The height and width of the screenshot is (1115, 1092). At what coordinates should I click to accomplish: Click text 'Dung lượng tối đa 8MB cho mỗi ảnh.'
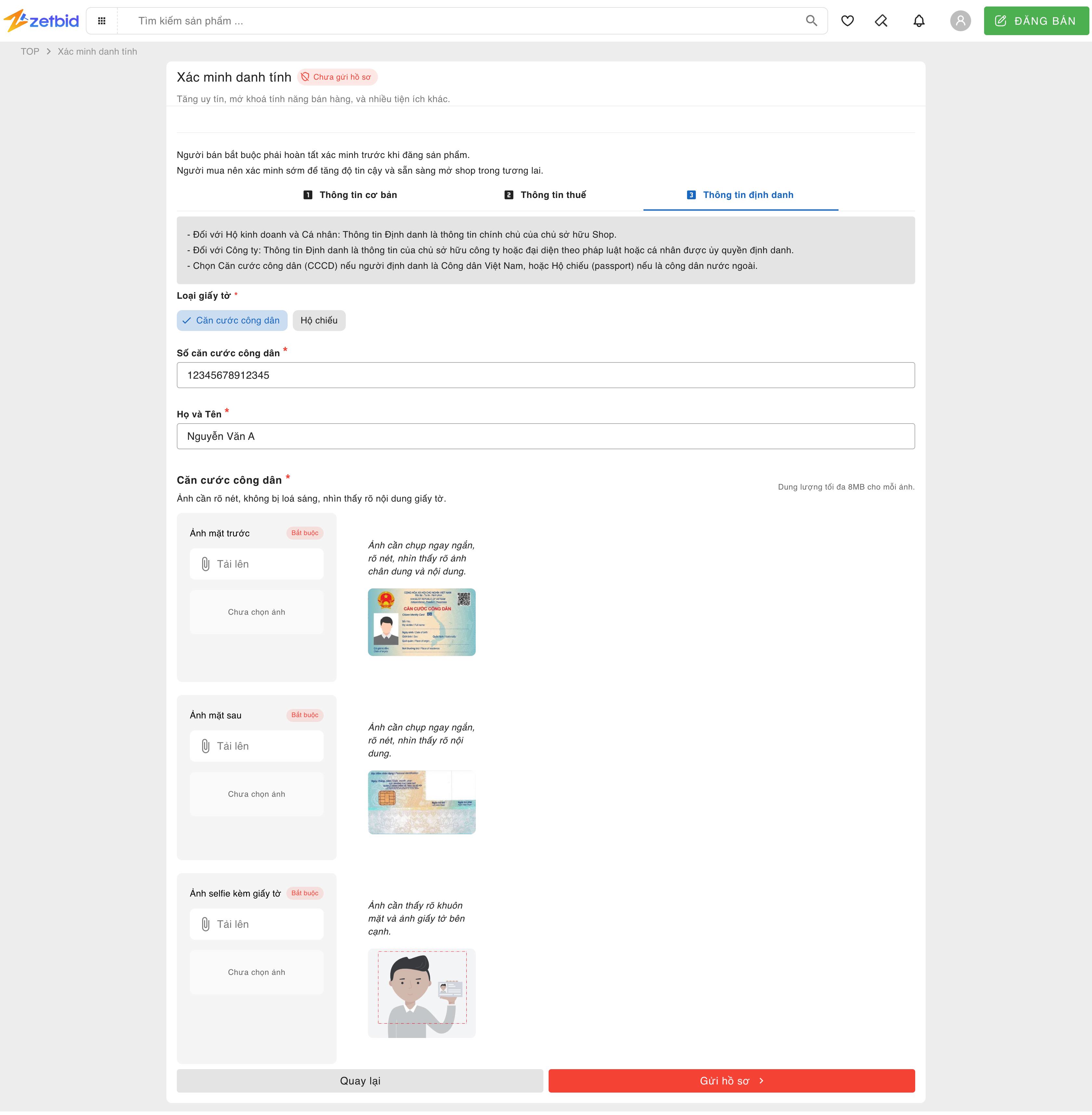846,487
